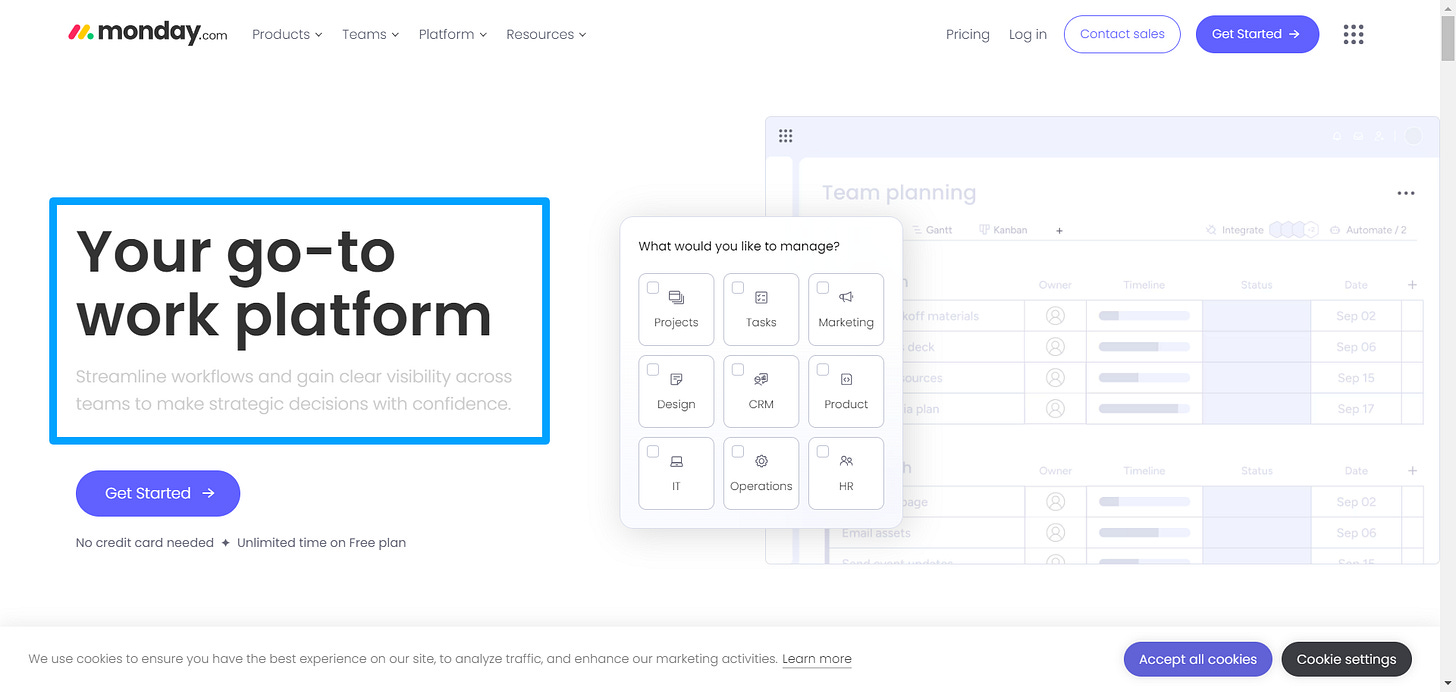Click Get Started in the header
Screen dimensions: 1456x692
(1257, 34)
